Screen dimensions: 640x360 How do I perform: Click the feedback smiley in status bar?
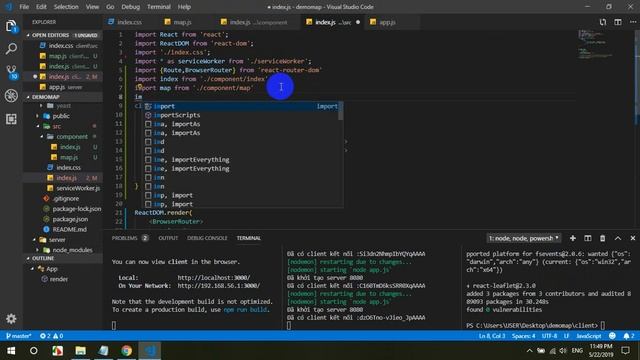pyautogui.click(x=612, y=336)
